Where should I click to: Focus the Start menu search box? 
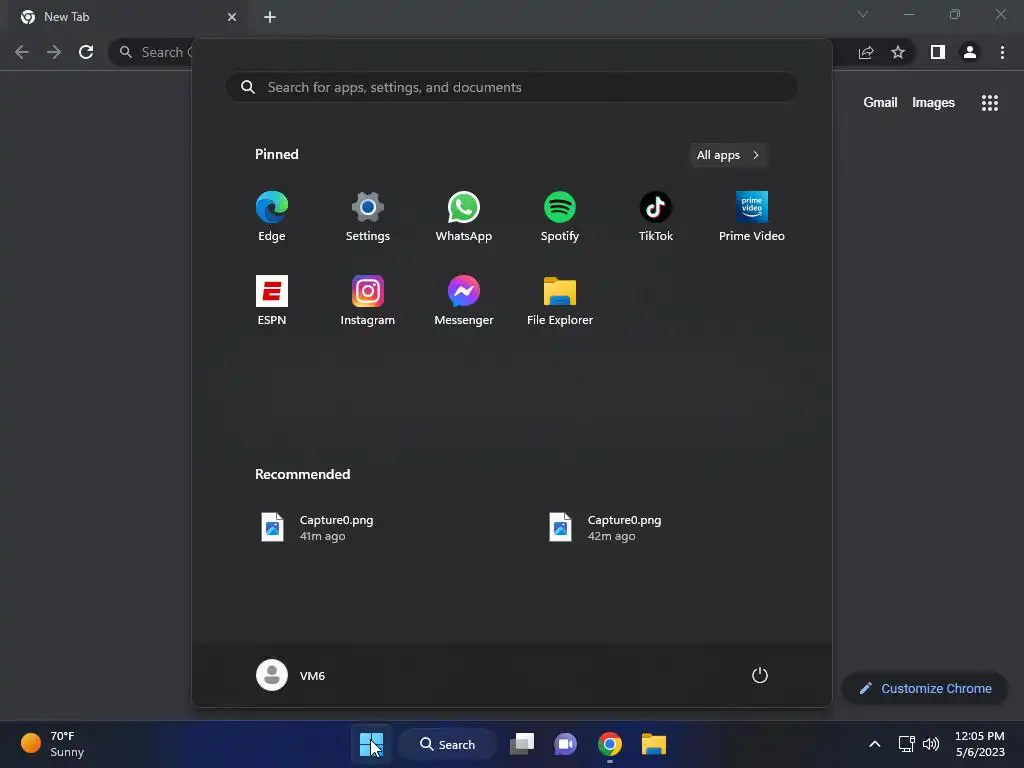(511, 87)
